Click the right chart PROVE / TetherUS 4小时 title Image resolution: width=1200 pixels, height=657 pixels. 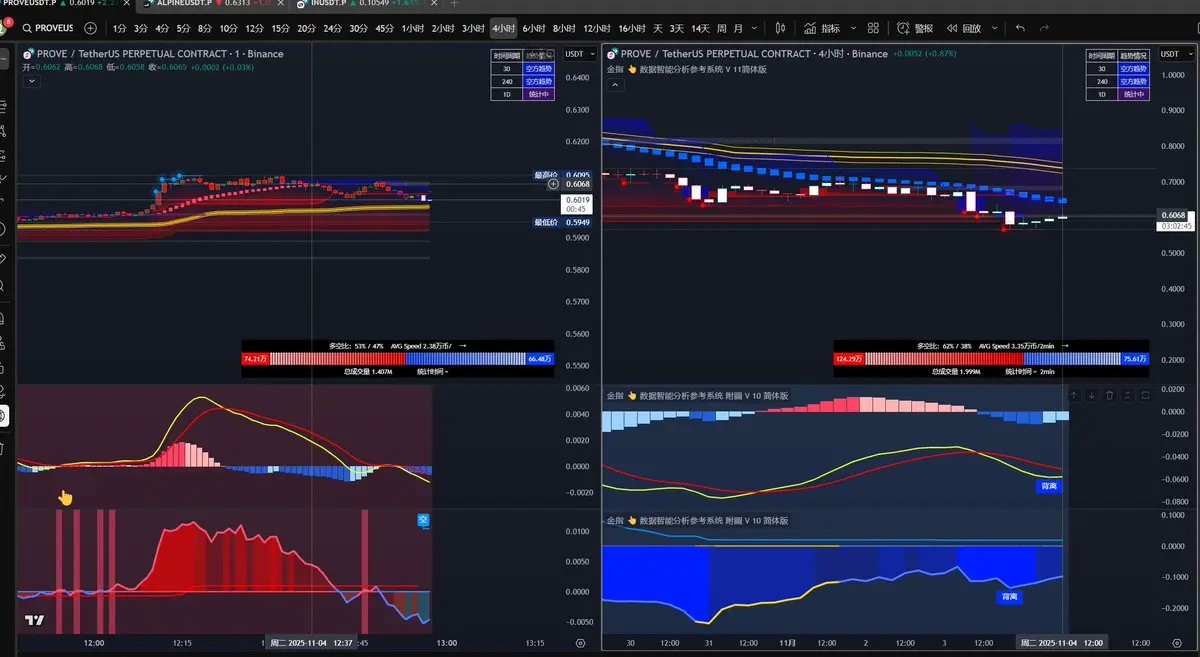coord(754,54)
